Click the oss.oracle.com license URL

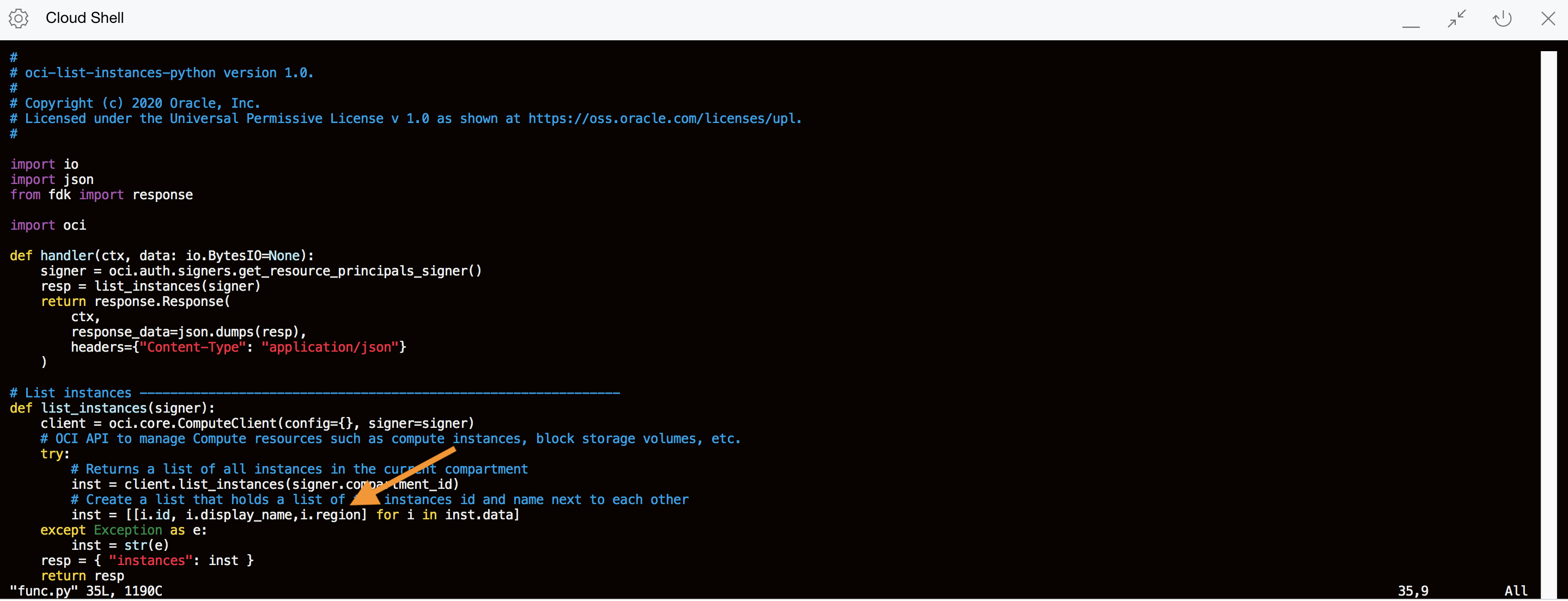664,119
